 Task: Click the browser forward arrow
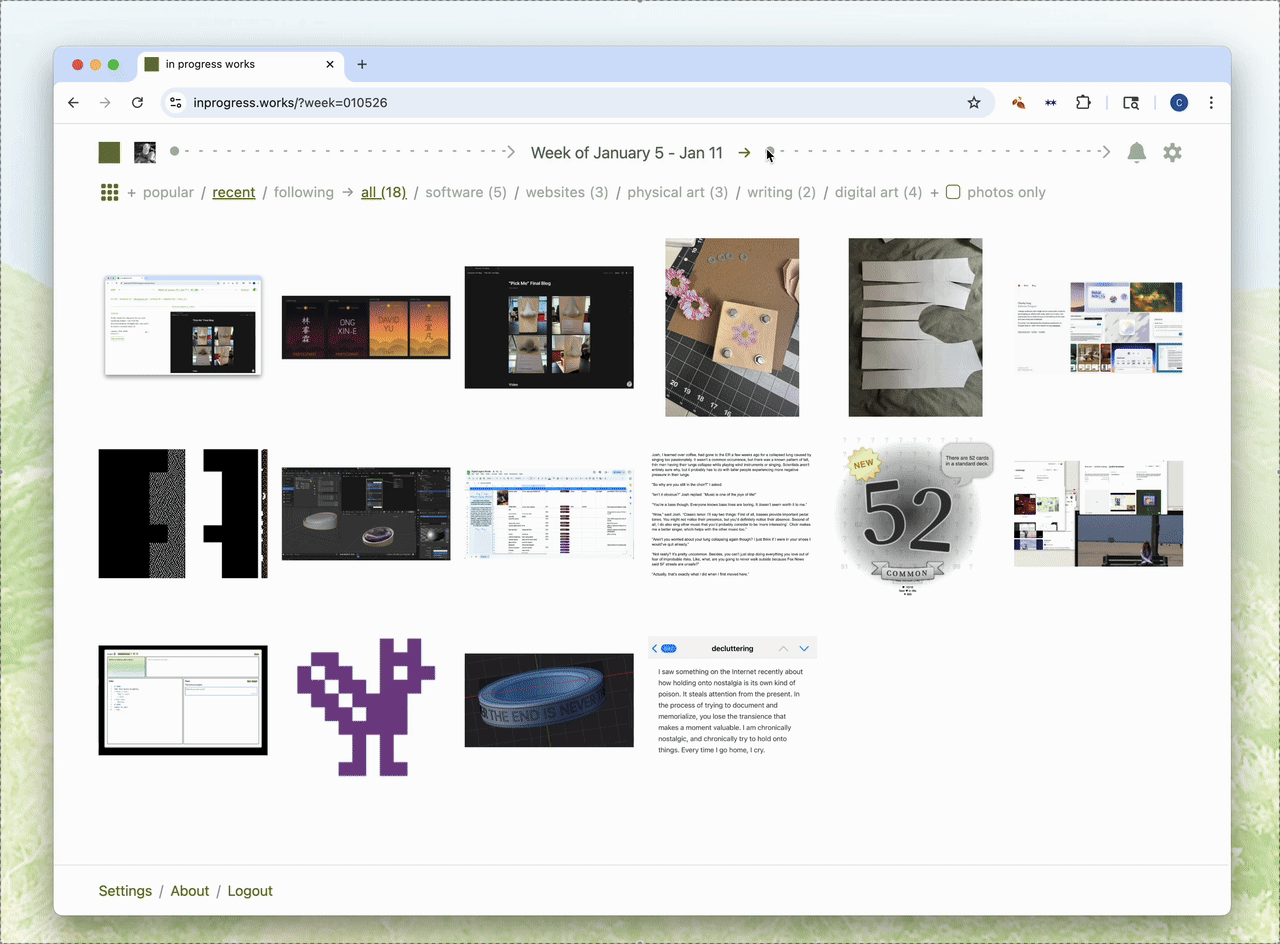(105, 103)
